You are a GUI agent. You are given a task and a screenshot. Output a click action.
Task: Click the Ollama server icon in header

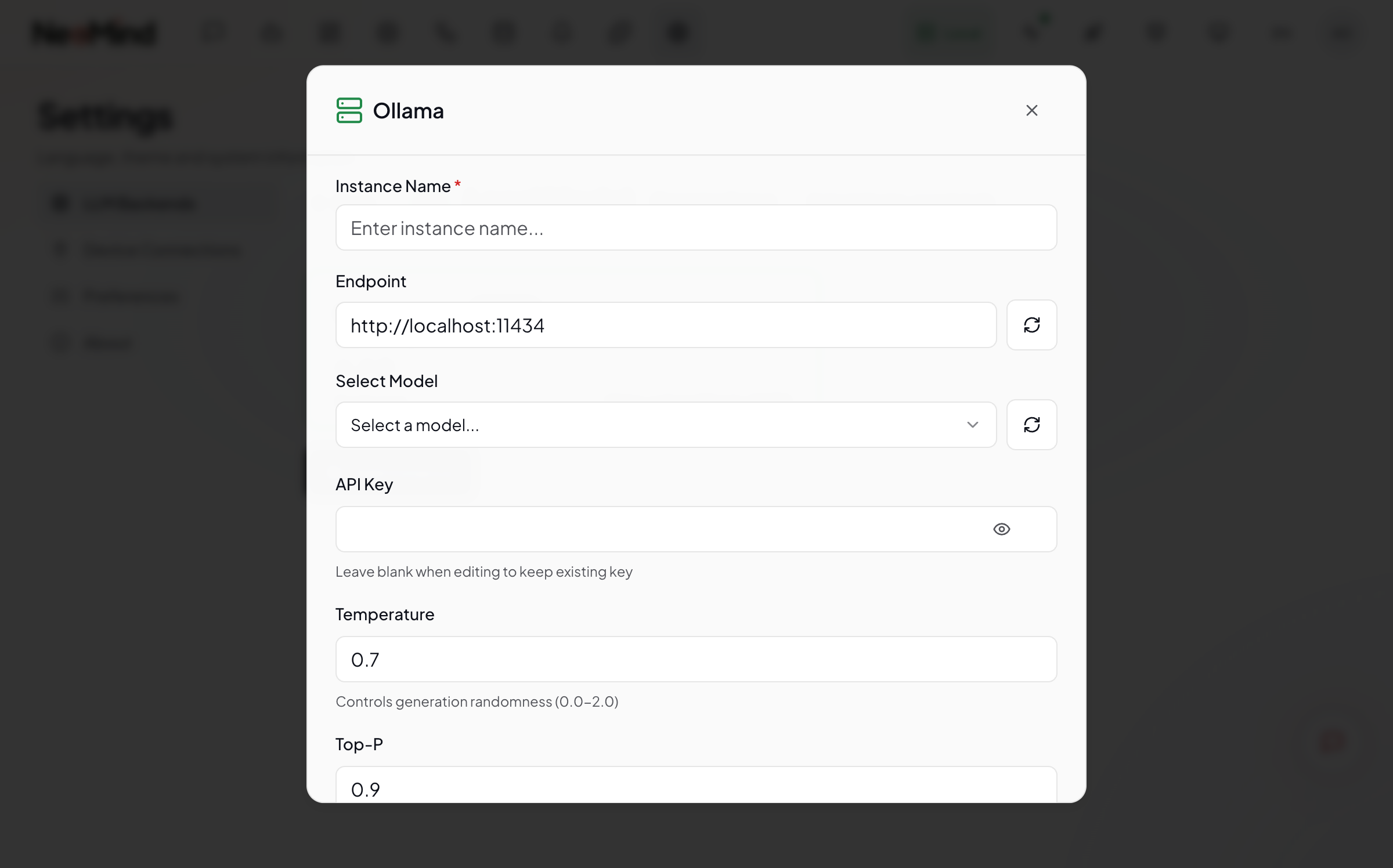349,110
